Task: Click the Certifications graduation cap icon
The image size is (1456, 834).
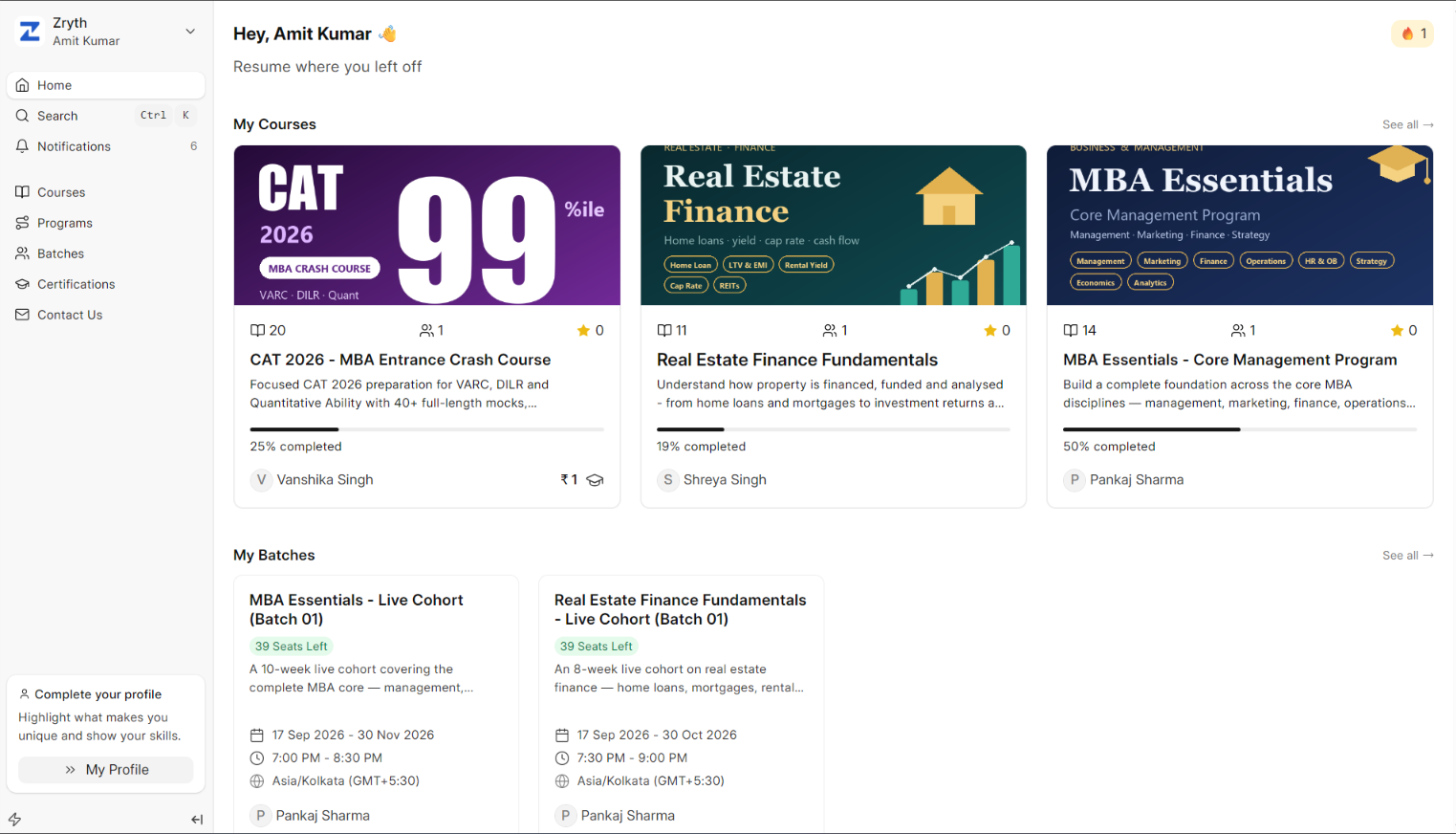Action: pyautogui.click(x=22, y=284)
